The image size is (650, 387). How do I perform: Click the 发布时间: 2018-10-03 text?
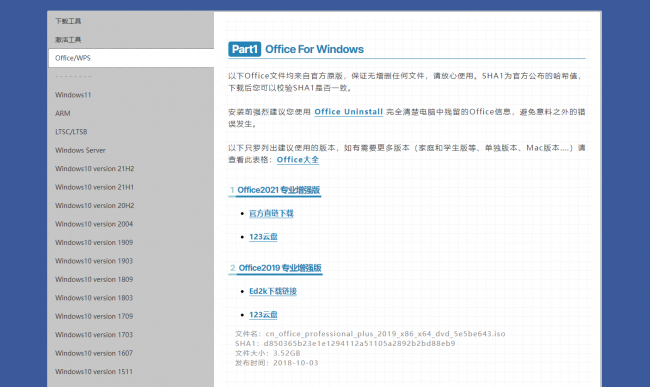276,363
